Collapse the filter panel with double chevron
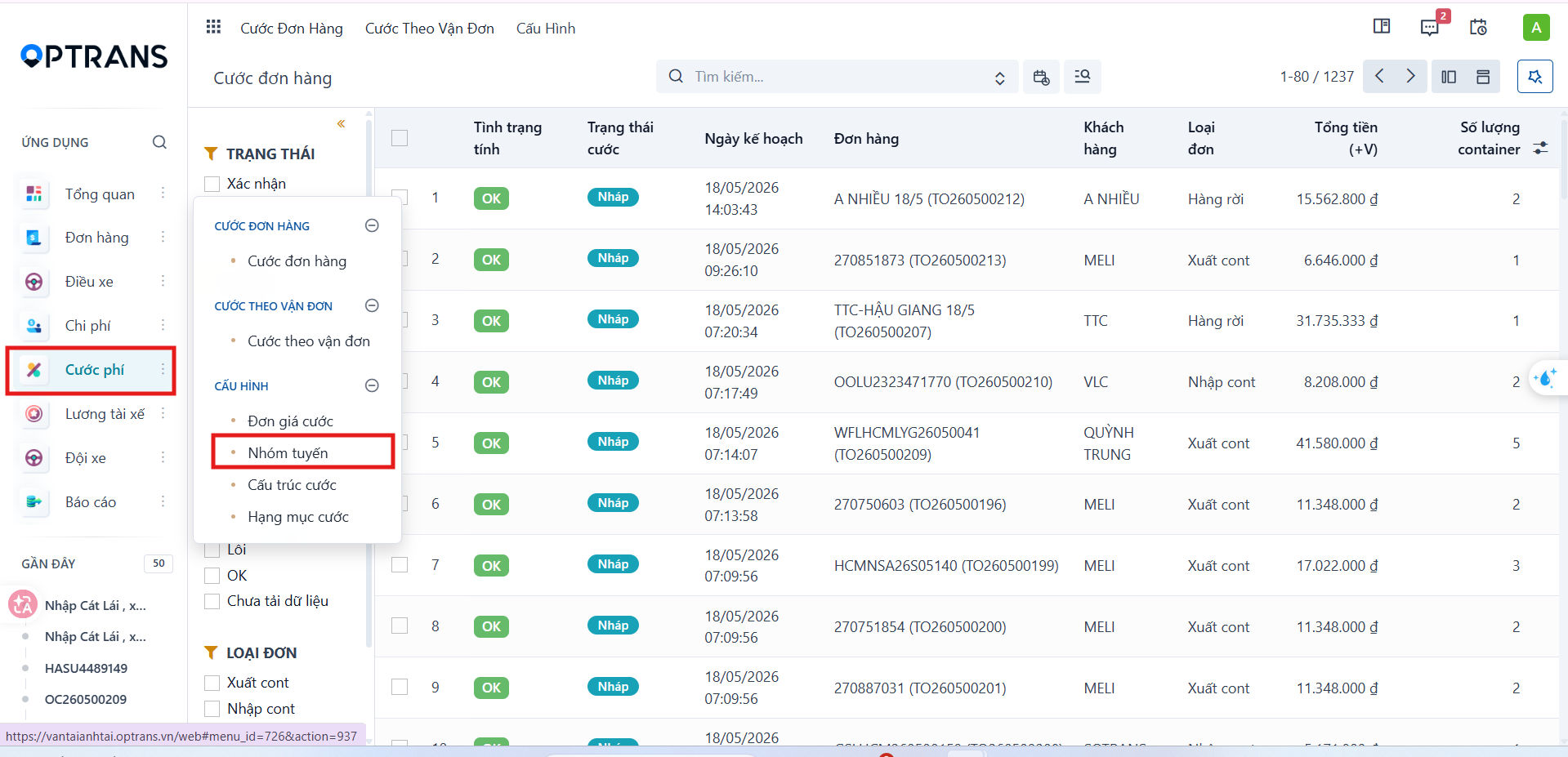The width and height of the screenshot is (1568, 757). [x=342, y=124]
